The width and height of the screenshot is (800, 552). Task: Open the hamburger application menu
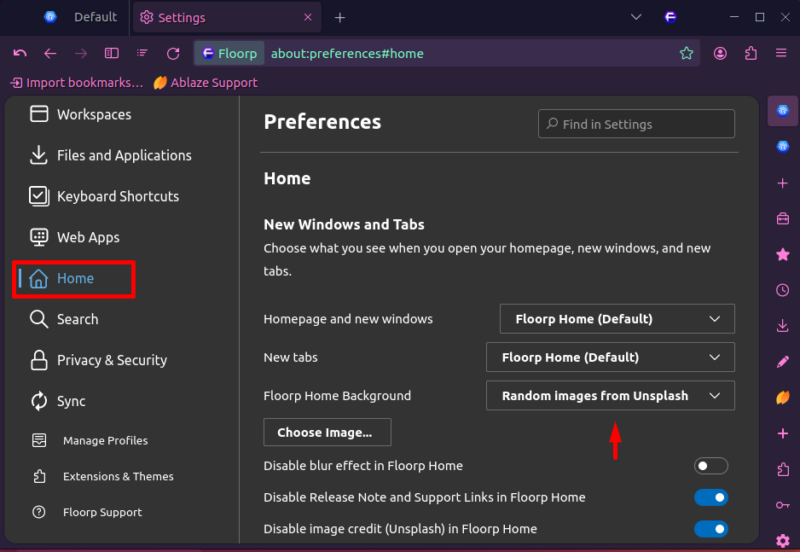781,53
